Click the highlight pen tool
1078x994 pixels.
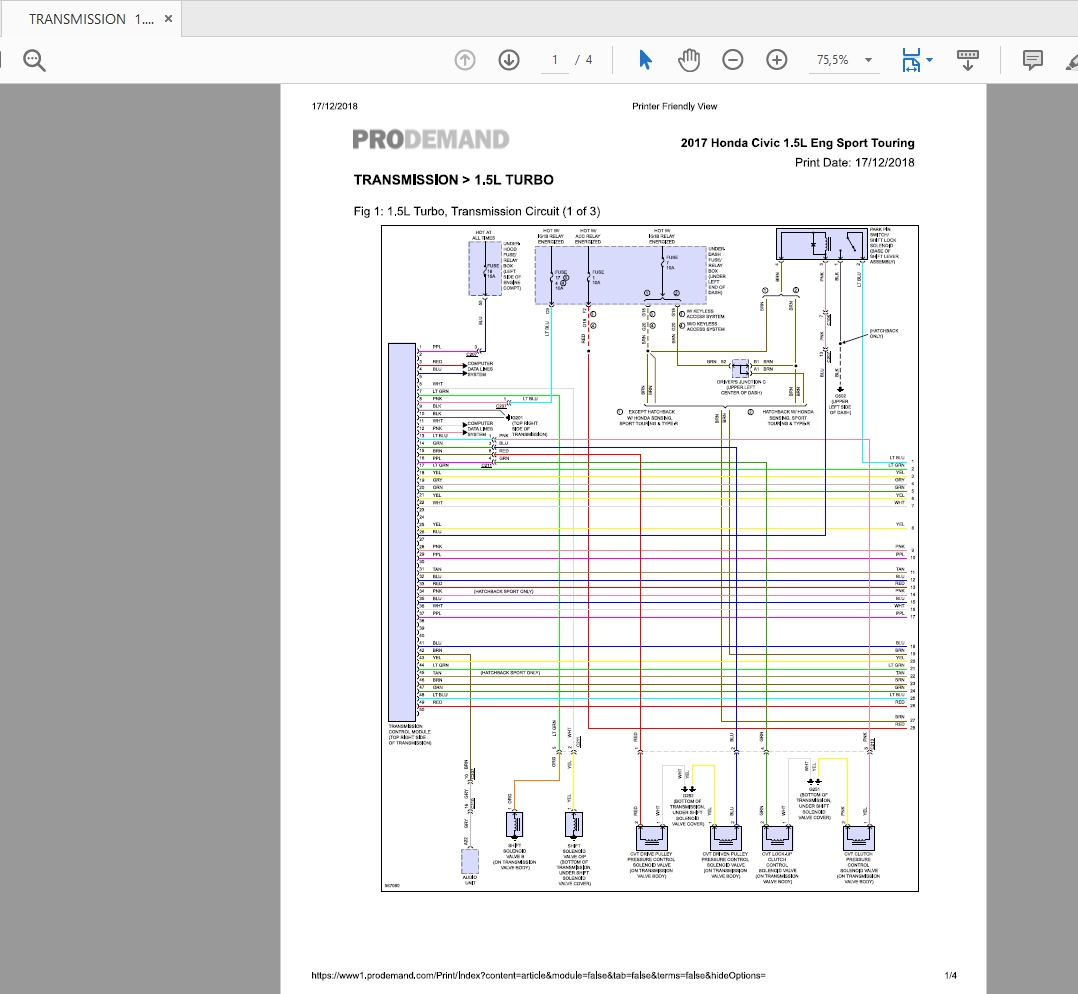[1071, 60]
